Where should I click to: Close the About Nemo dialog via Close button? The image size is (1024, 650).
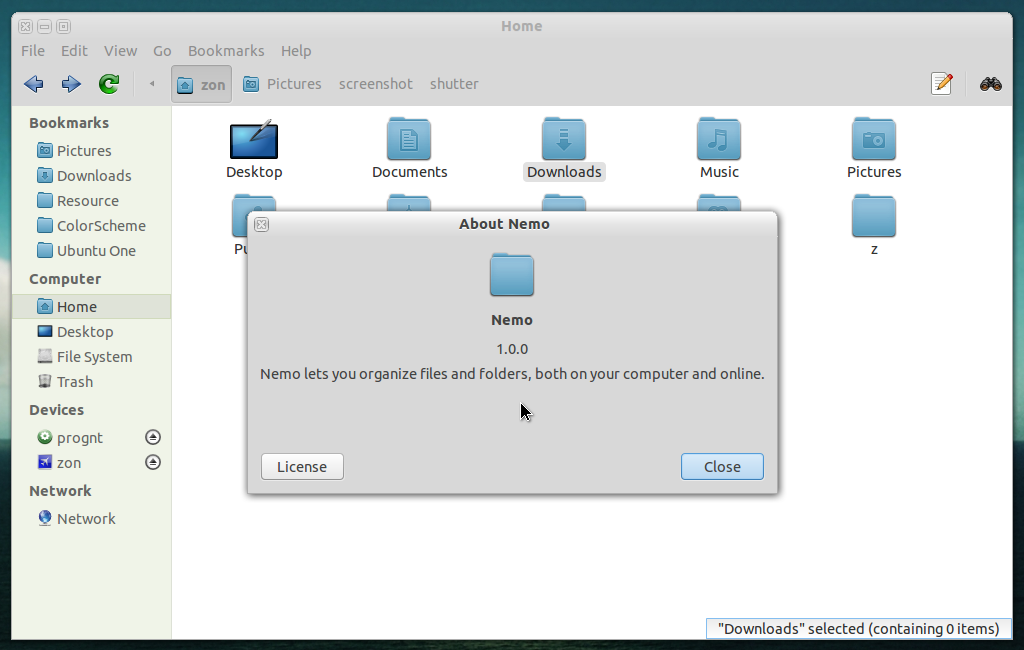coord(722,466)
